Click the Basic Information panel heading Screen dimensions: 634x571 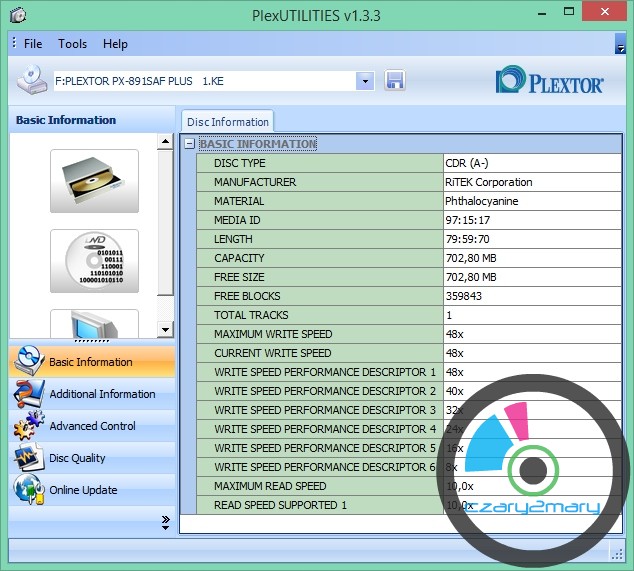[66, 120]
